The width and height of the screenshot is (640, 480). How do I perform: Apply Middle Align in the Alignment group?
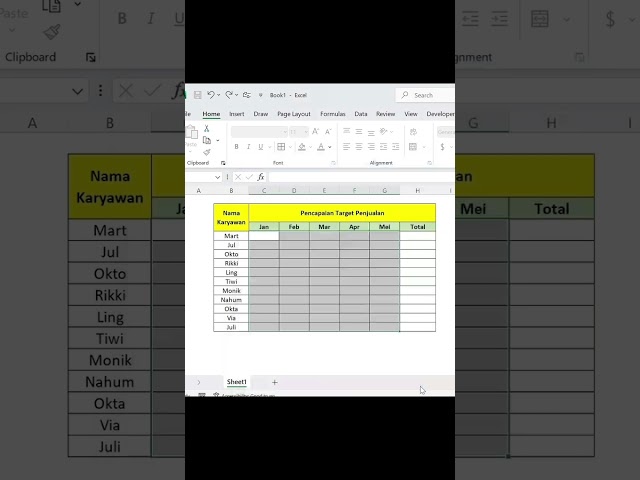[x=359, y=131]
